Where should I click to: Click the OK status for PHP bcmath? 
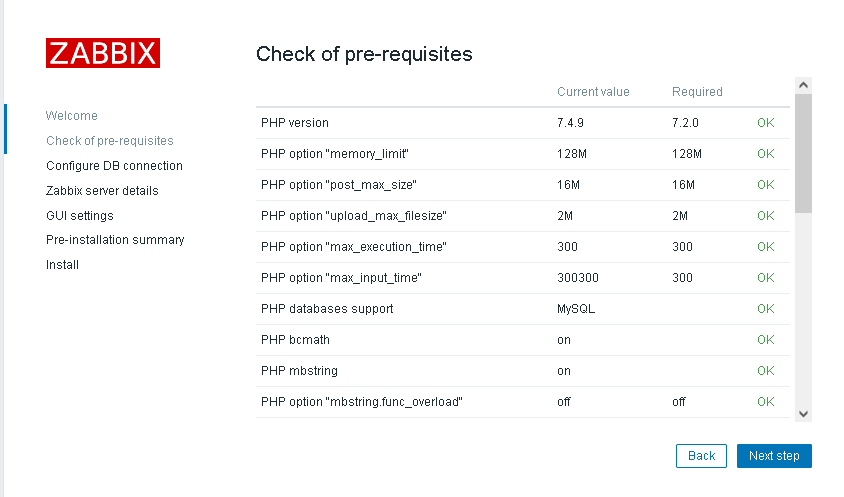click(x=765, y=340)
